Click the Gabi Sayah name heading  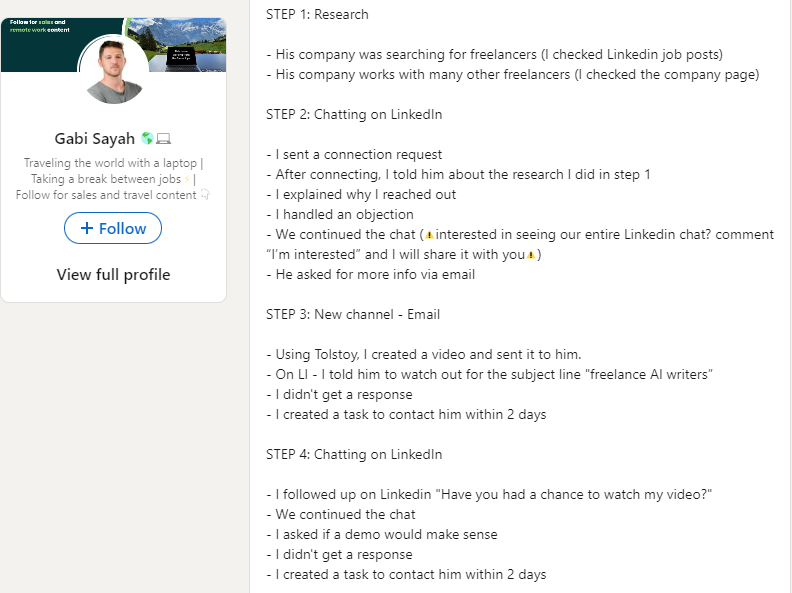coord(94,138)
